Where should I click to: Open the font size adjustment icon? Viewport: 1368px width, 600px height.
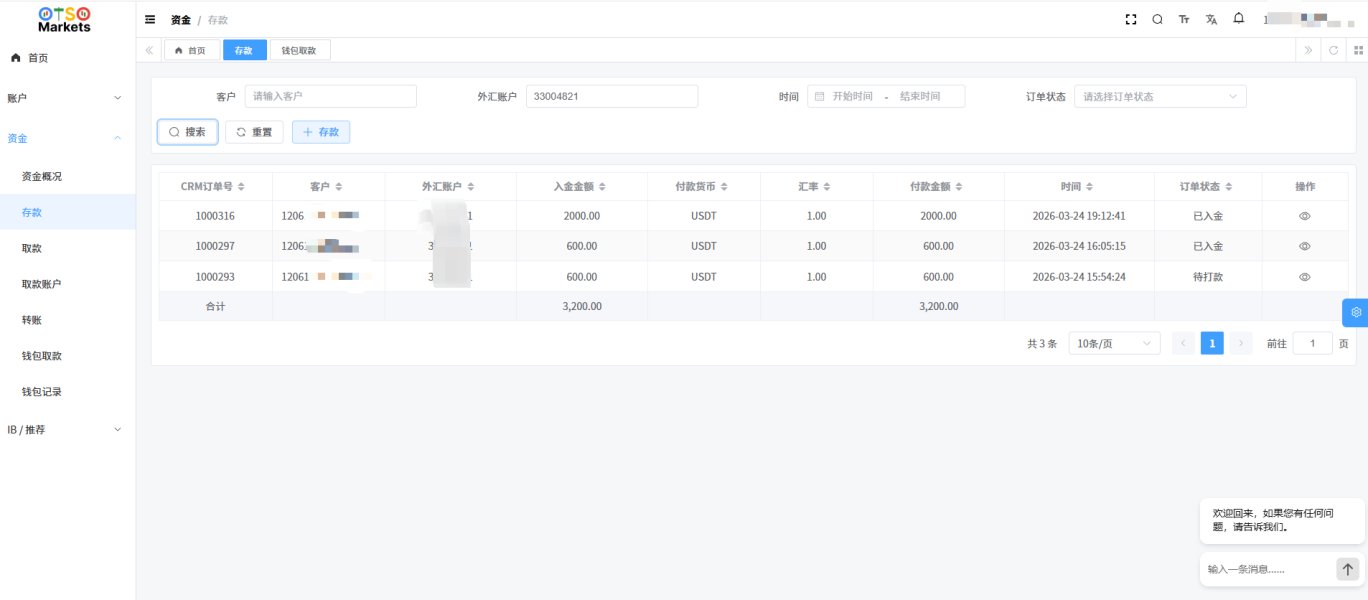click(1184, 19)
